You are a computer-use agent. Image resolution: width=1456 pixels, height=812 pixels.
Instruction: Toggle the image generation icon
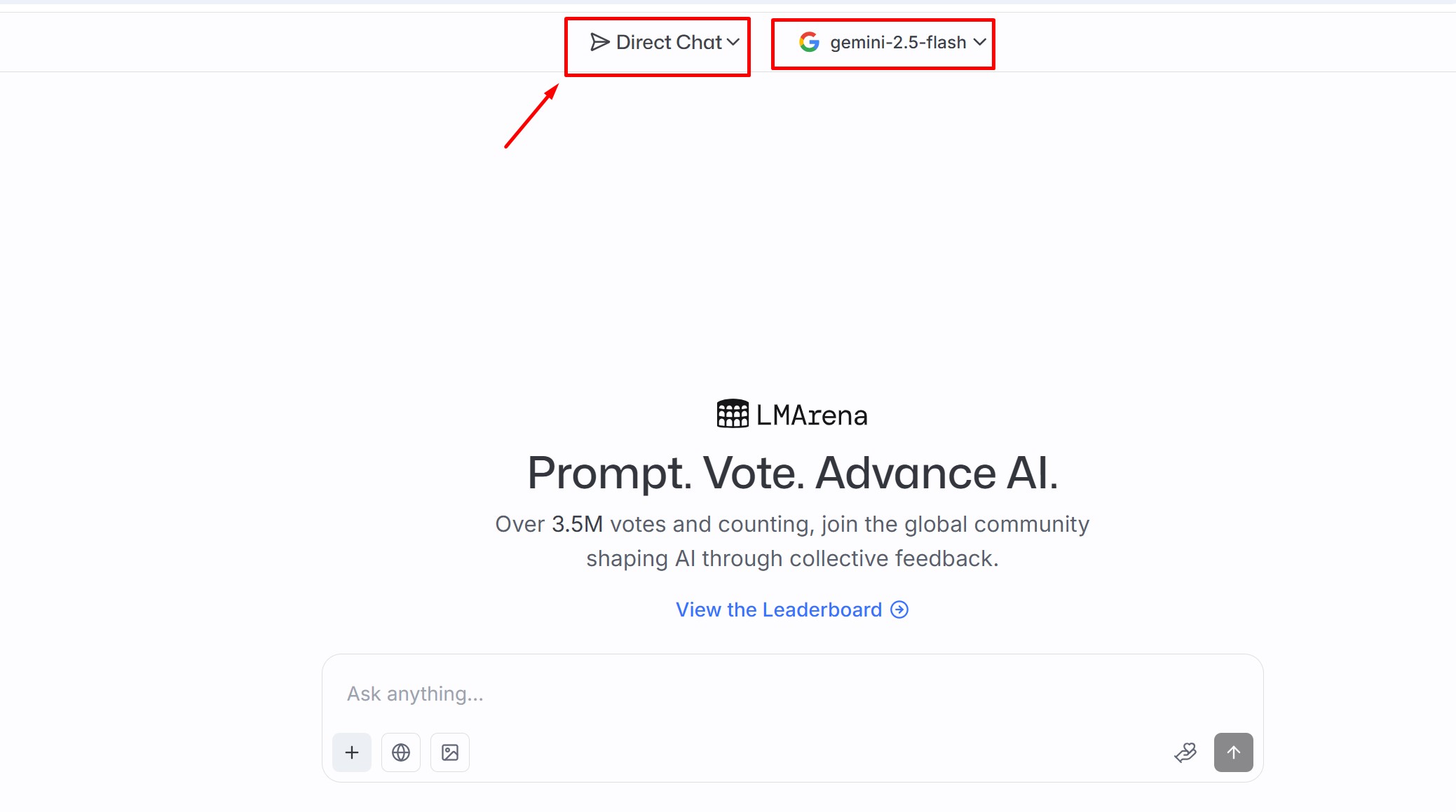click(450, 752)
